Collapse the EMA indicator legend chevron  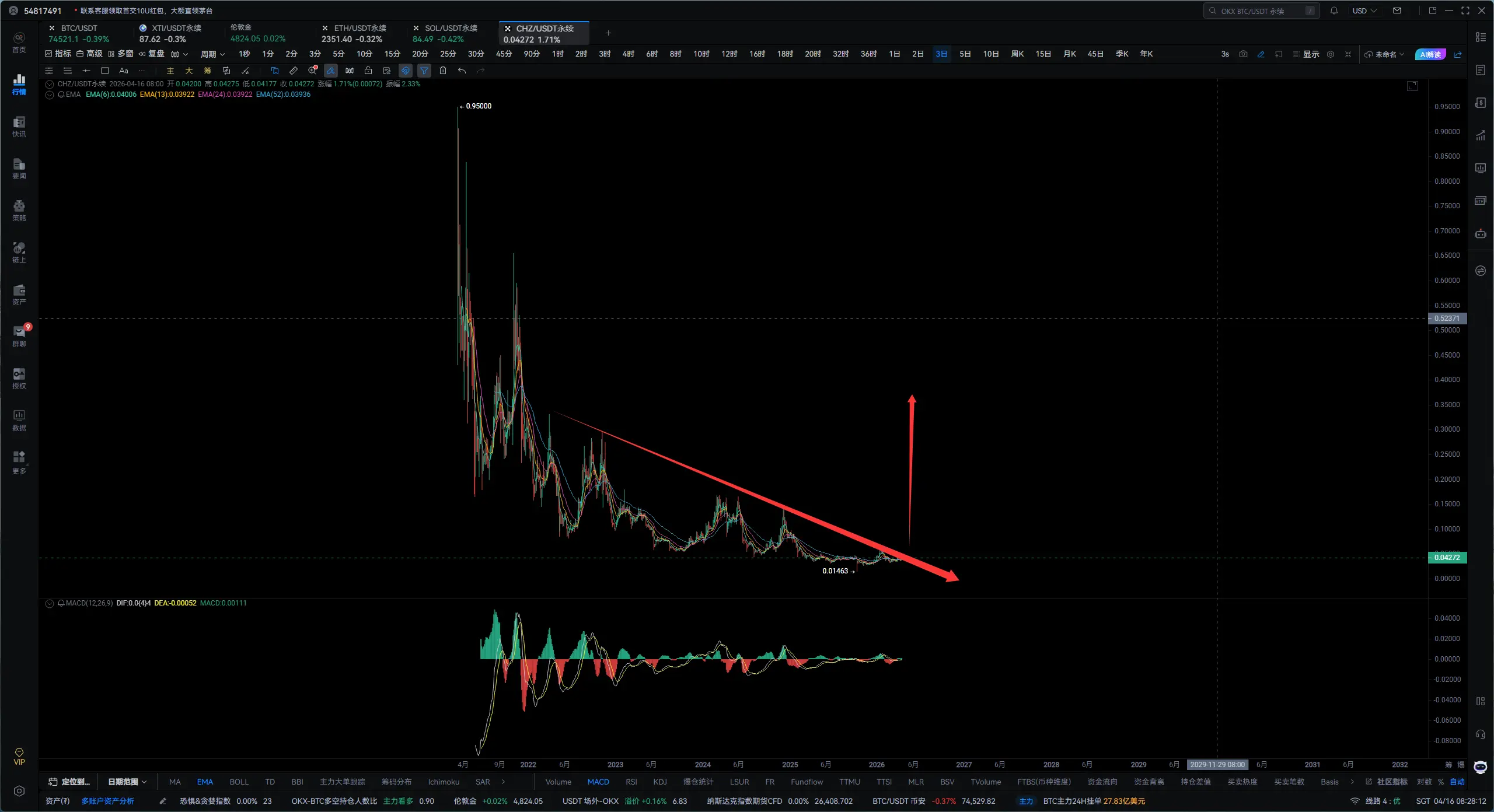tap(50, 94)
